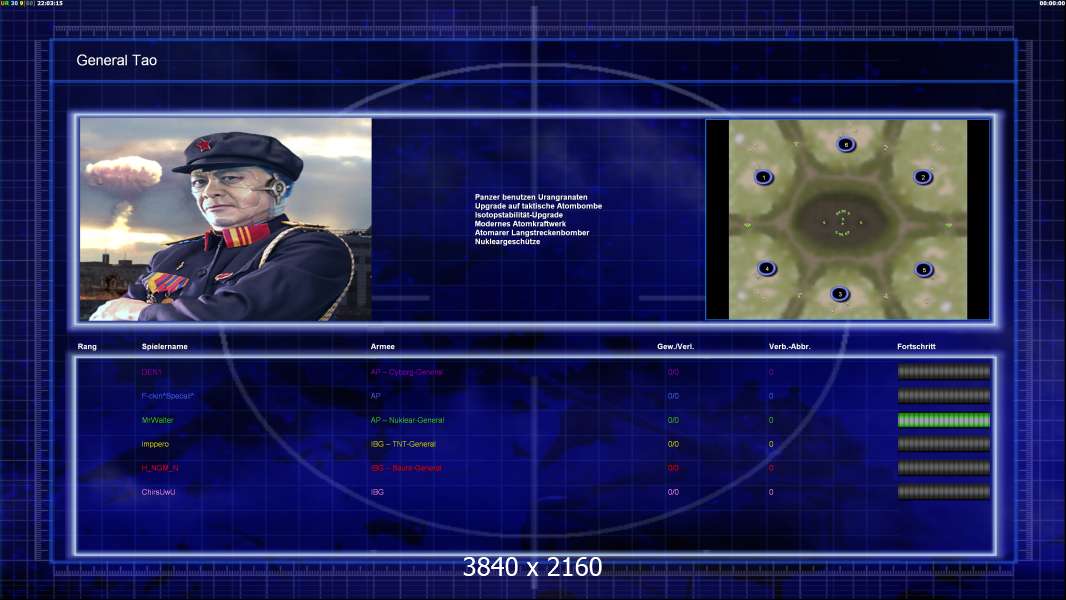Select player name DEN1
The height and width of the screenshot is (600, 1066).
coord(152,372)
